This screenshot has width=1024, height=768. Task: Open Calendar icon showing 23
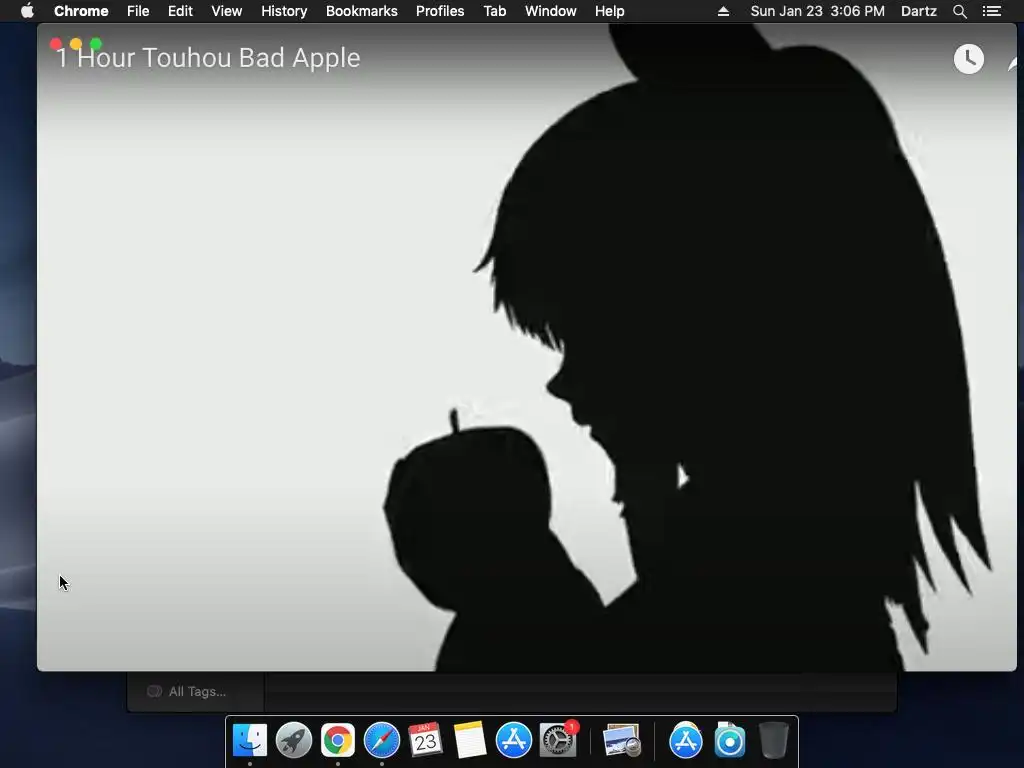[425, 741]
